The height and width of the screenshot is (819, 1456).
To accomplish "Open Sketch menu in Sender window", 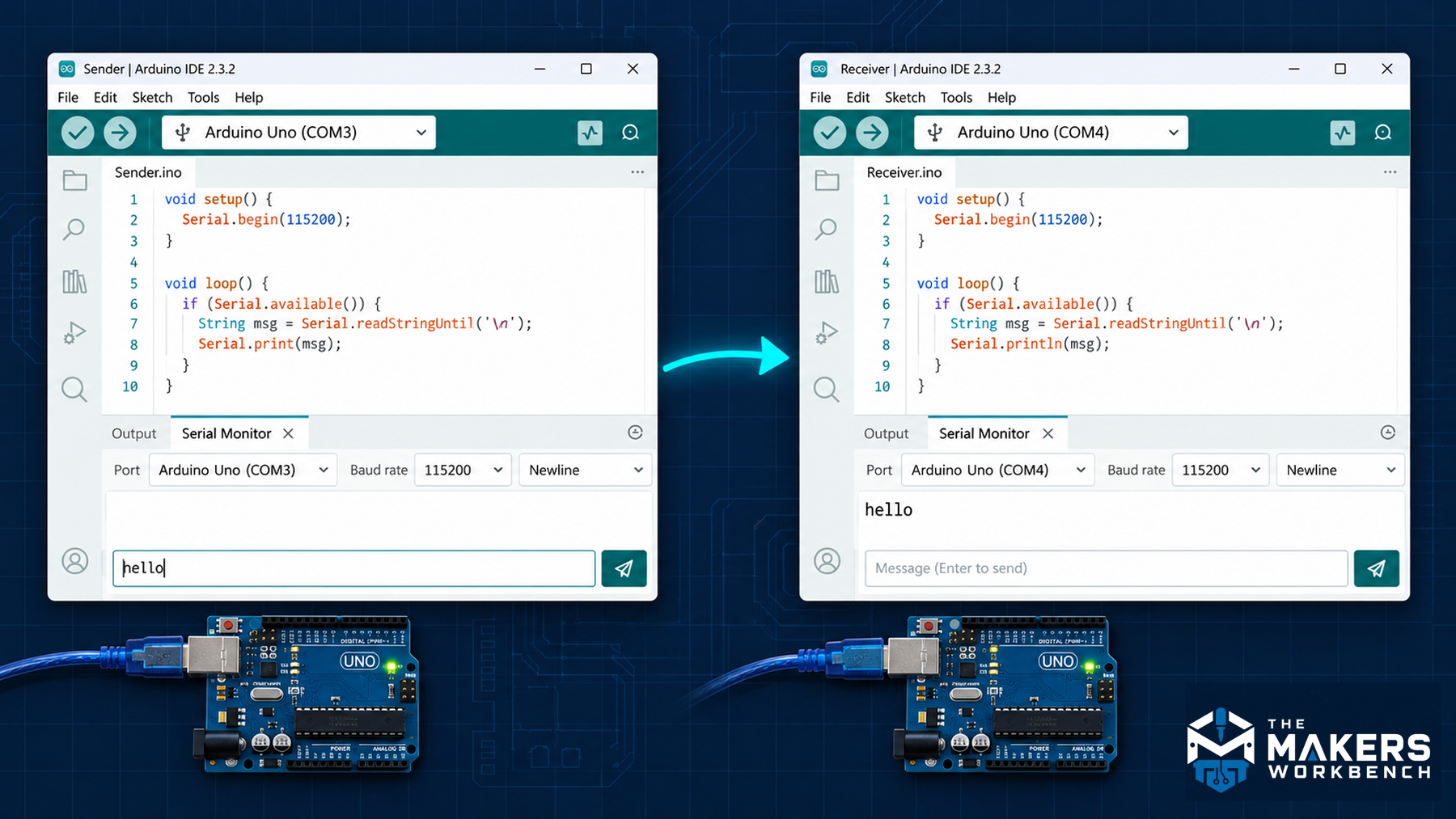I will point(152,97).
